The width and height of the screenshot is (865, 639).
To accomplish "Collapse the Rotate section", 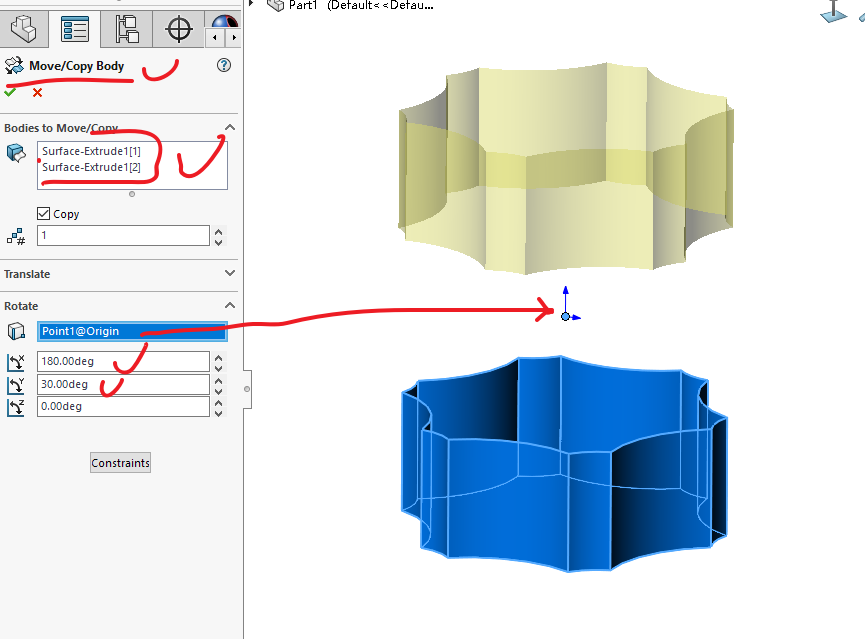I will (x=230, y=305).
